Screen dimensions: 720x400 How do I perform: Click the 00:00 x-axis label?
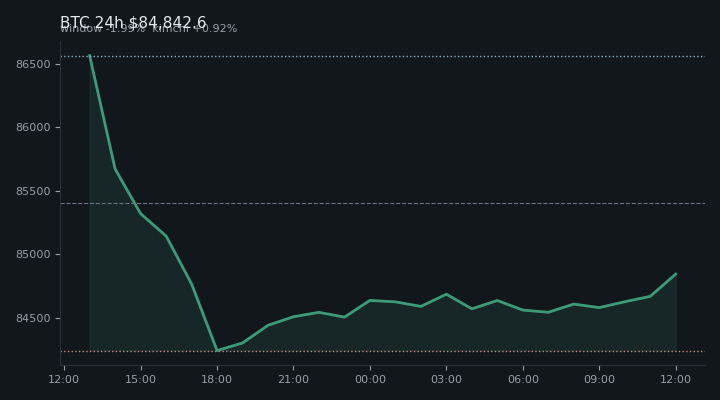pos(370,379)
